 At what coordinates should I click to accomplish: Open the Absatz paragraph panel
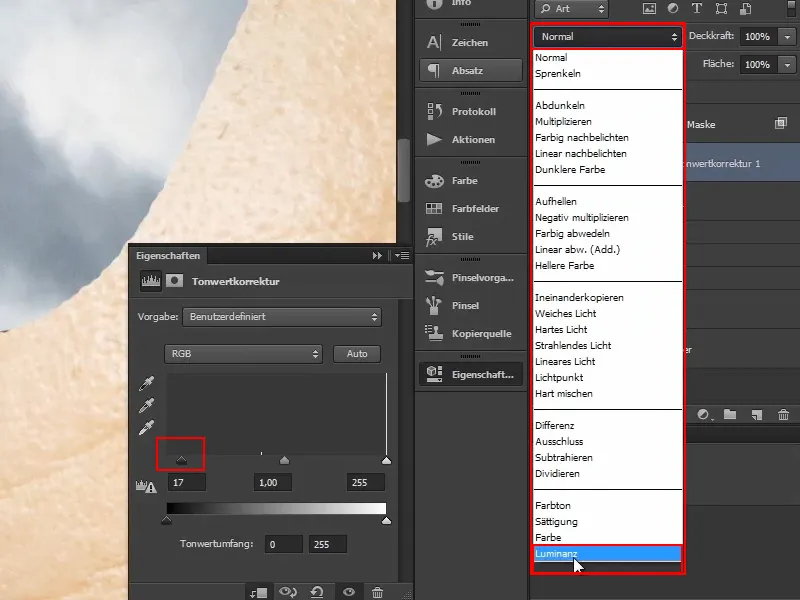470,70
